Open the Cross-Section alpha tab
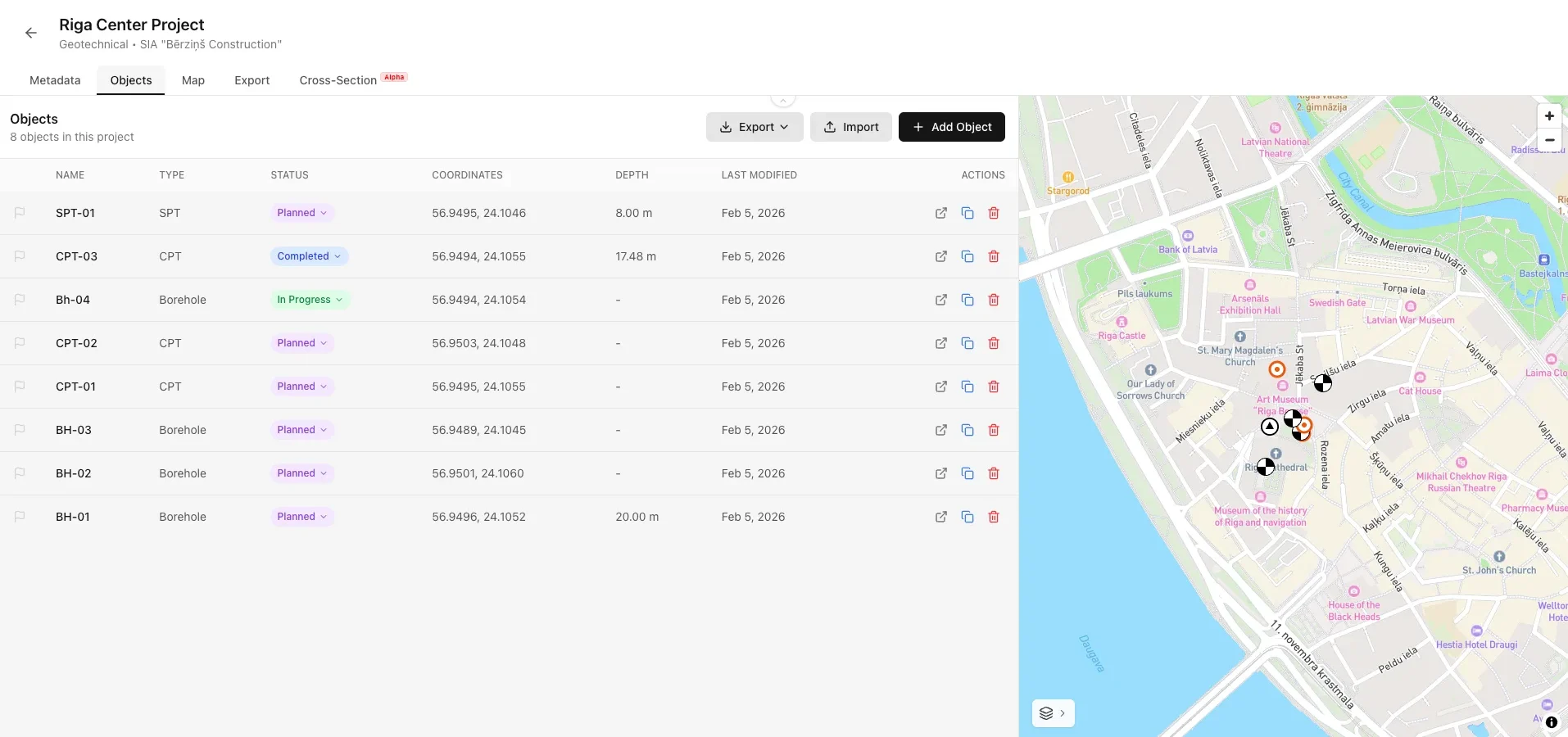The width and height of the screenshot is (1568, 737). click(x=353, y=80)
